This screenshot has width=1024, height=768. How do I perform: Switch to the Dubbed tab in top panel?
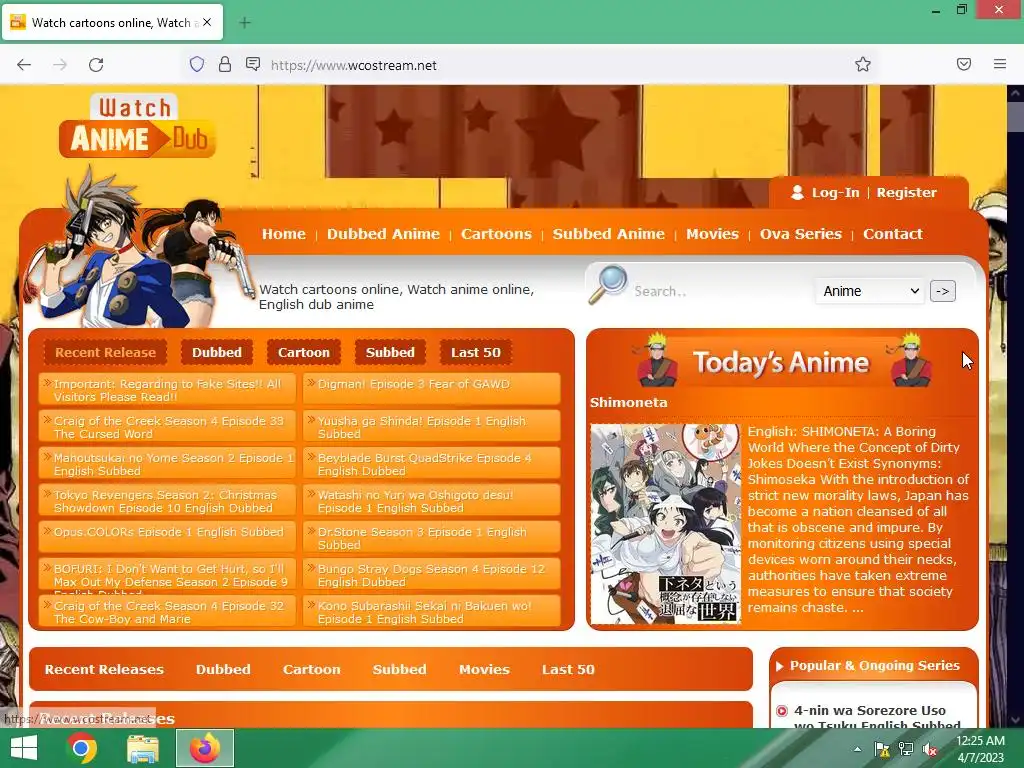tap(217, 352)
